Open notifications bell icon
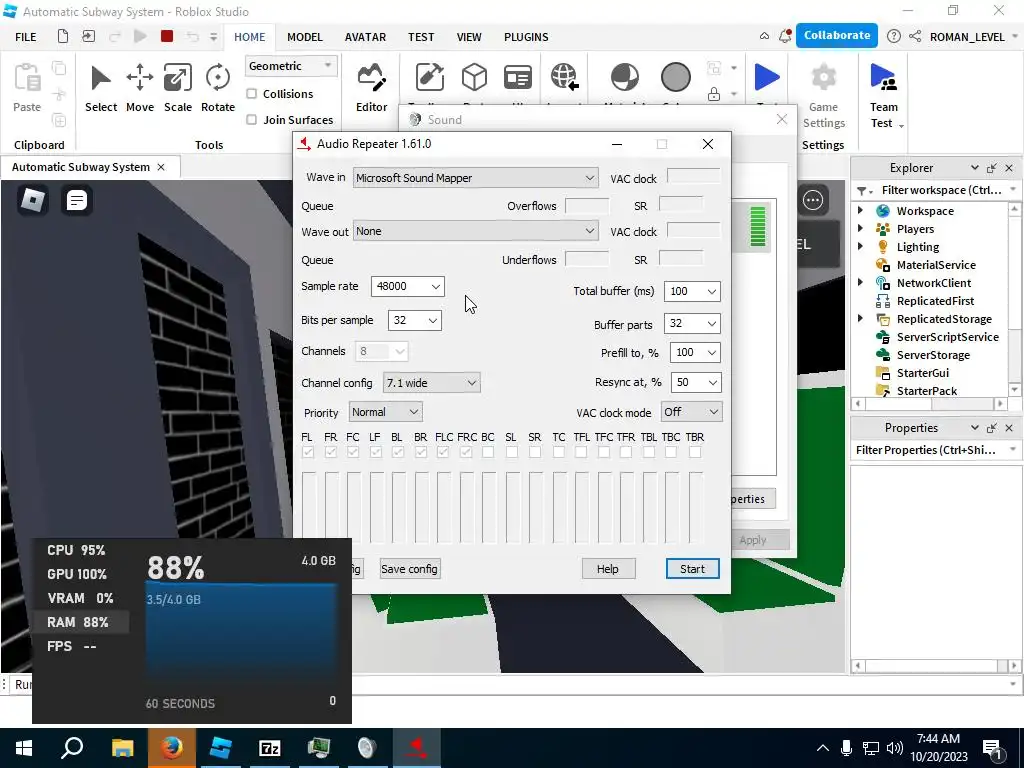 (x=785, y=37)
